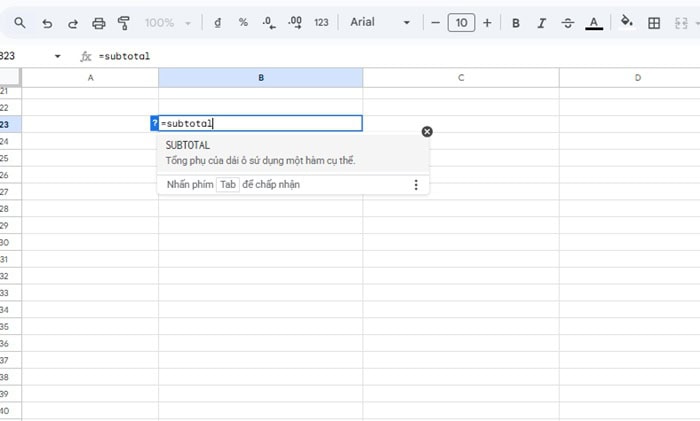Screen dimensions: 700x421
Task: Click the search menus magnifier icon
Action: click(20, 23)
